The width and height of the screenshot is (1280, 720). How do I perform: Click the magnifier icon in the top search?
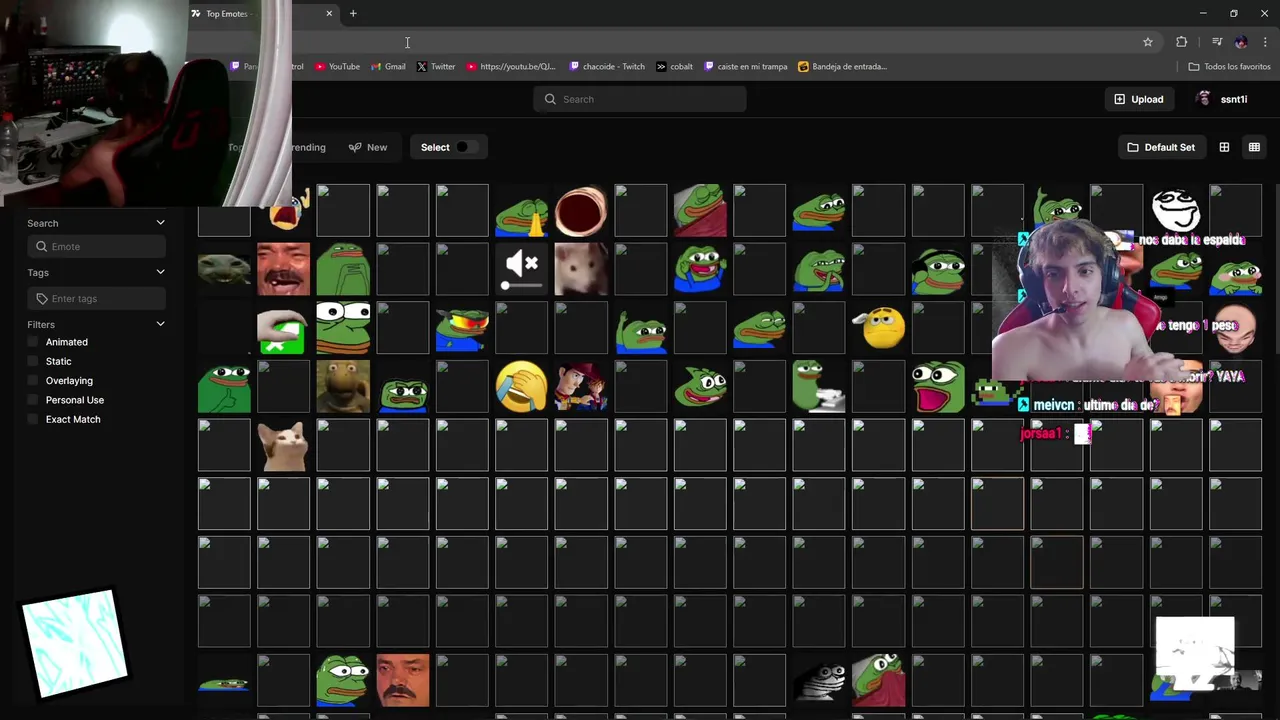coord(550,99)
